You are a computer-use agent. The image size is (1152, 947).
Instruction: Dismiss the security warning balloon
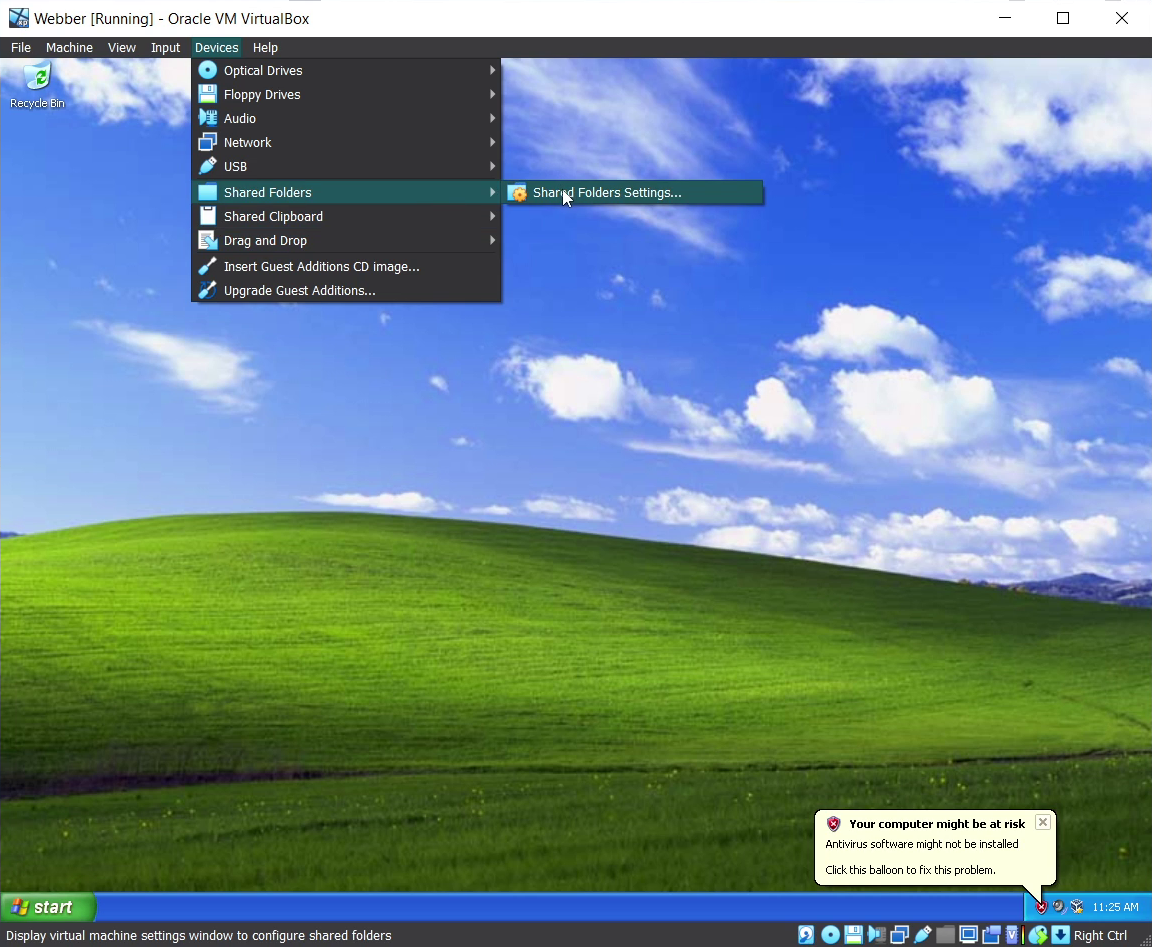tap(1042, 822)
